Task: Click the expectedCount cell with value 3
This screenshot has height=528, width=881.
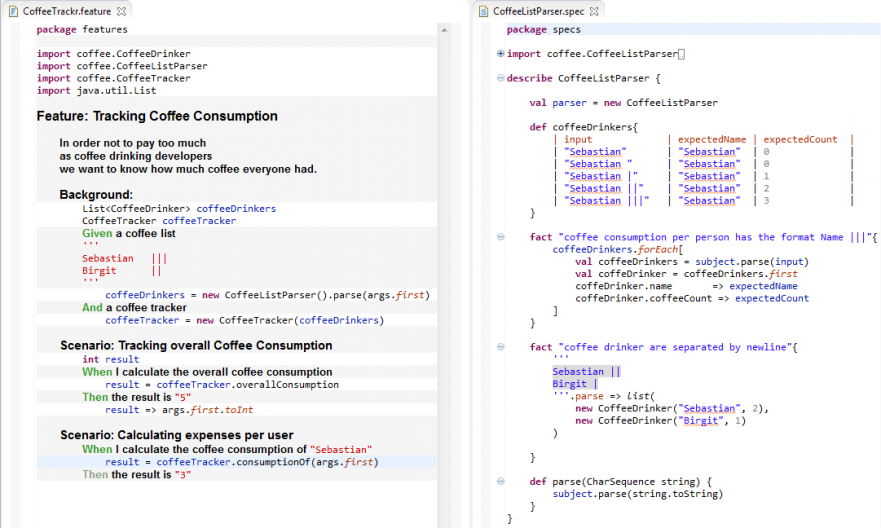Action: pos(766,201)
